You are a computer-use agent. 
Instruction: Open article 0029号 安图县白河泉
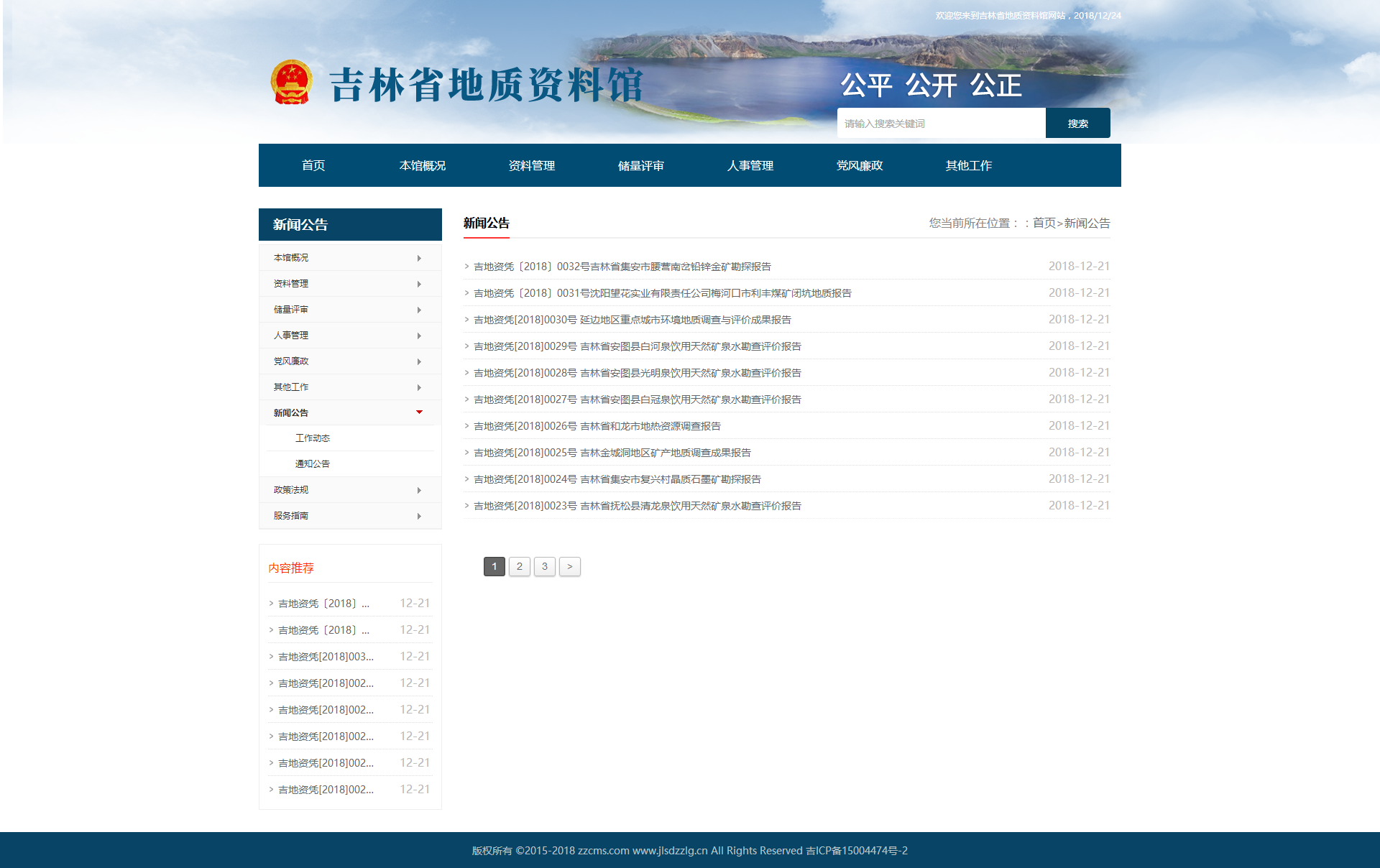tap(638, 346)
